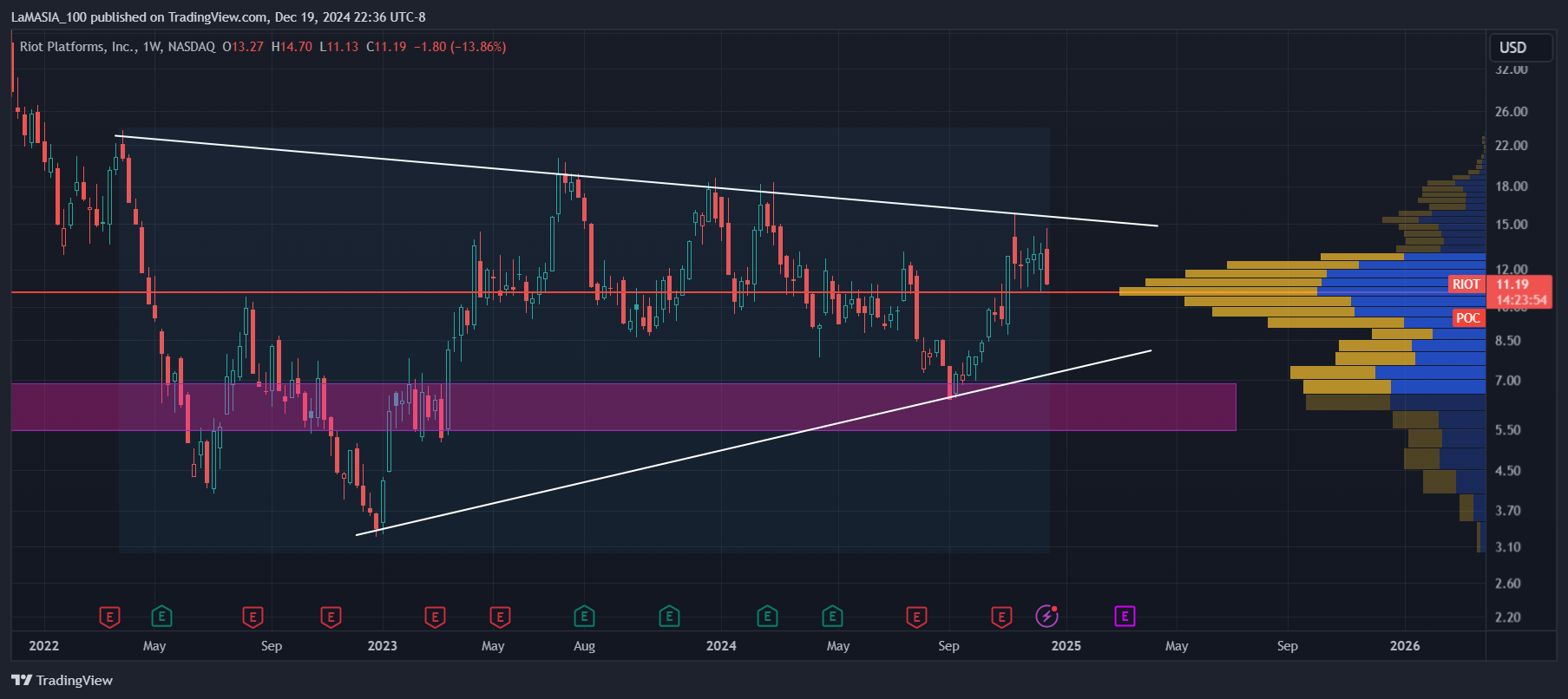1568x699 pixels.
Task: Click the green E marker above Aug
Action: tap(584, 617)
